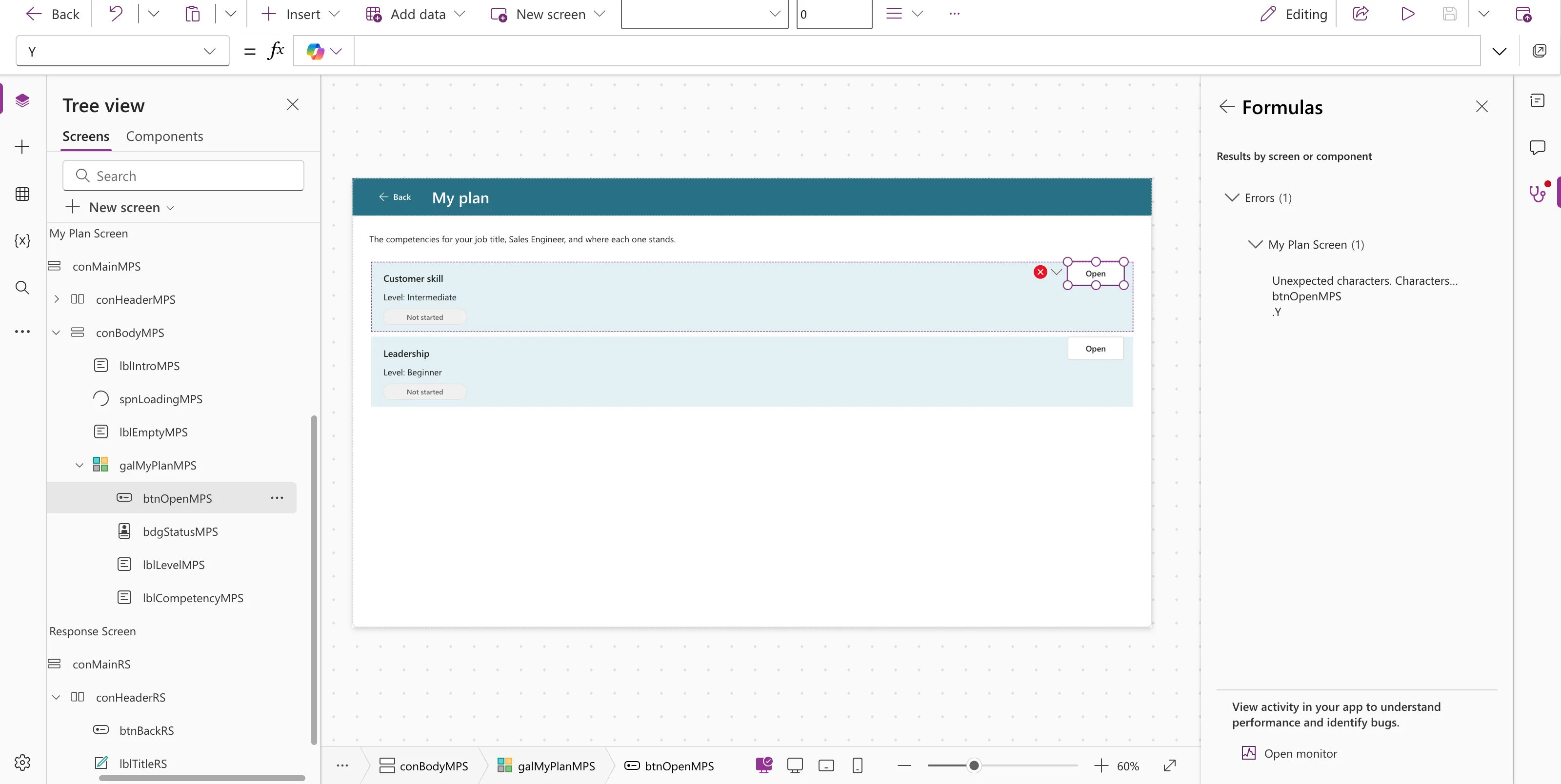Collapse the Errors (1) section
Image resolution: width=1561 pixels, height=784 pixels.
tap(1232, 197)
